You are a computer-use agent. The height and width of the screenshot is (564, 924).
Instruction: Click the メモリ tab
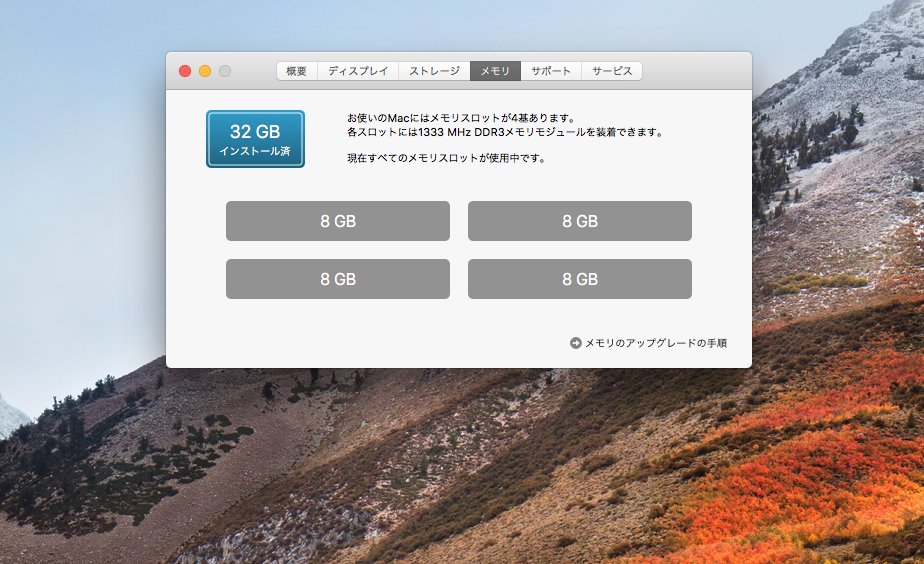[495, 71]
